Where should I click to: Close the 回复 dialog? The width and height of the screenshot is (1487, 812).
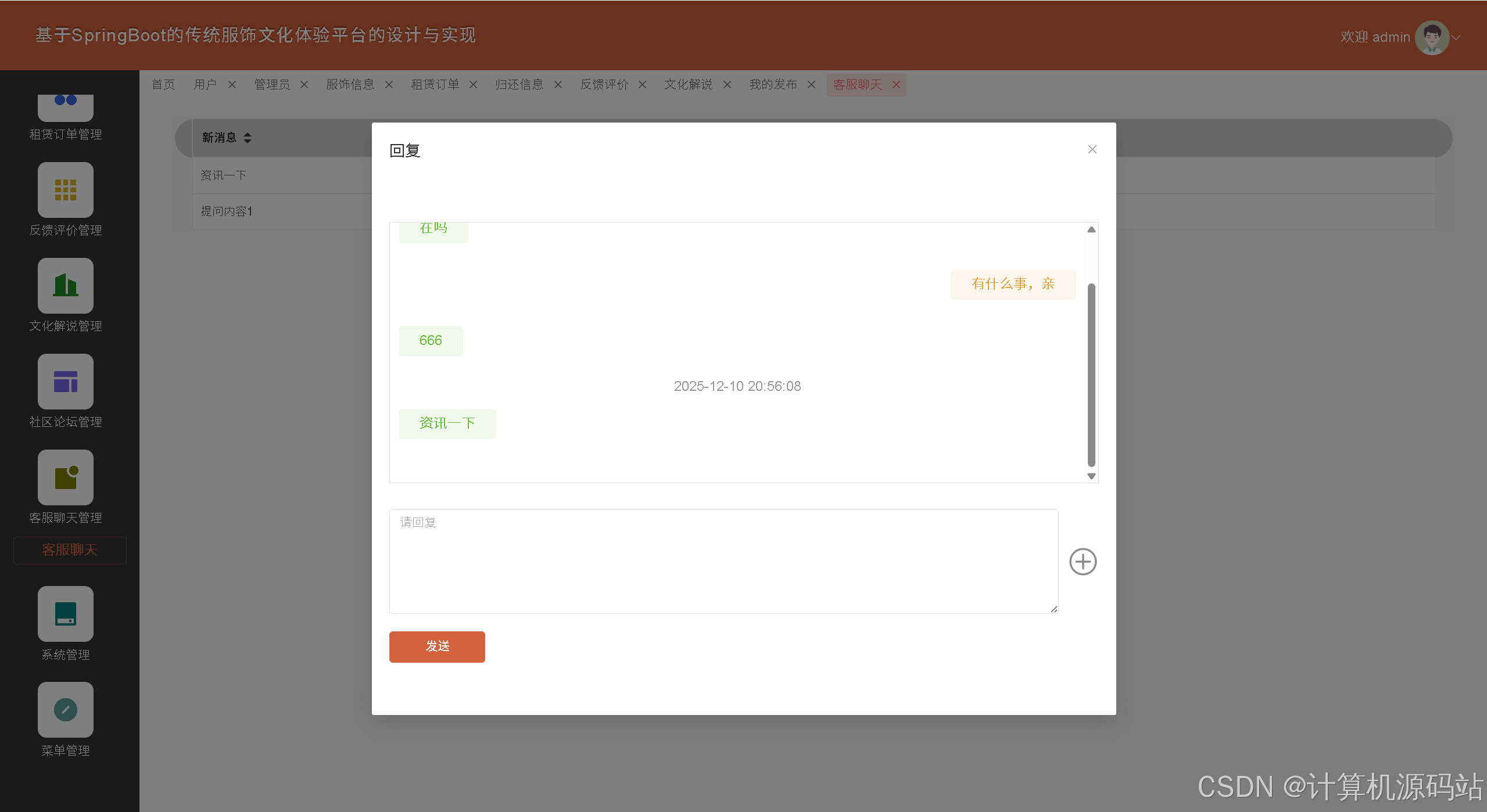tap(1092, 149)
